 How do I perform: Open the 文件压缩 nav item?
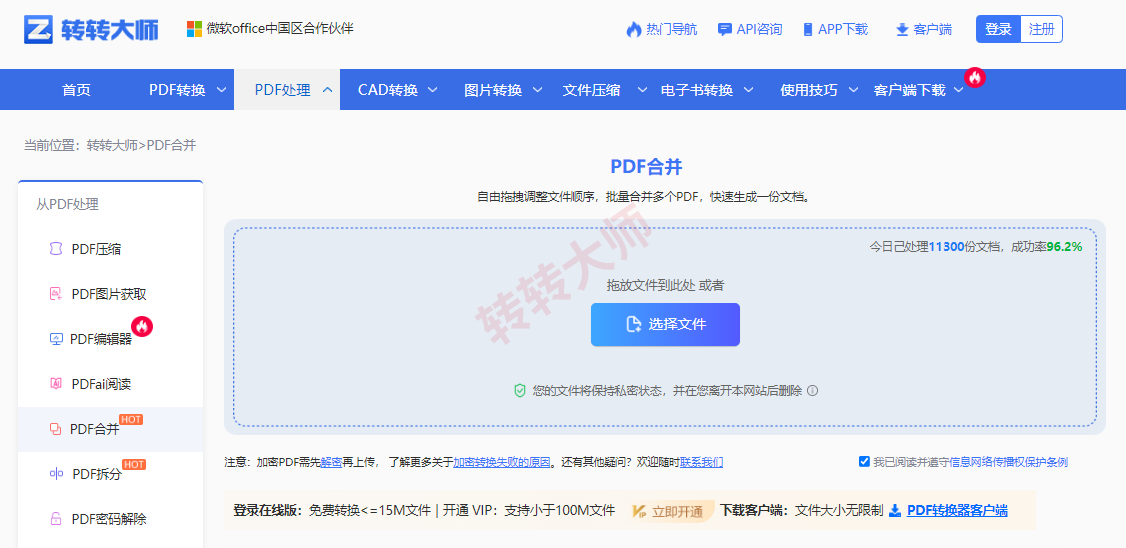pos(592,90)
